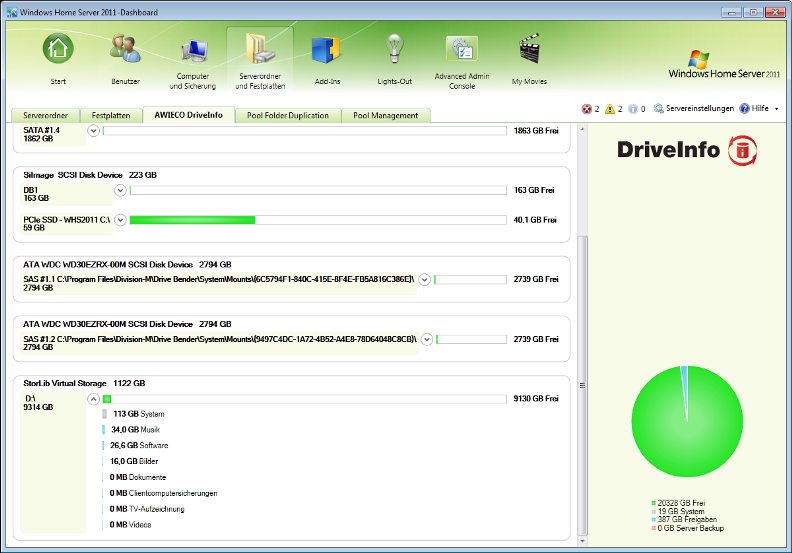Screen dimensions: 792x553
Task: Click the Windows Home Server 2011 logo
Action: click(x=724, y=64)
